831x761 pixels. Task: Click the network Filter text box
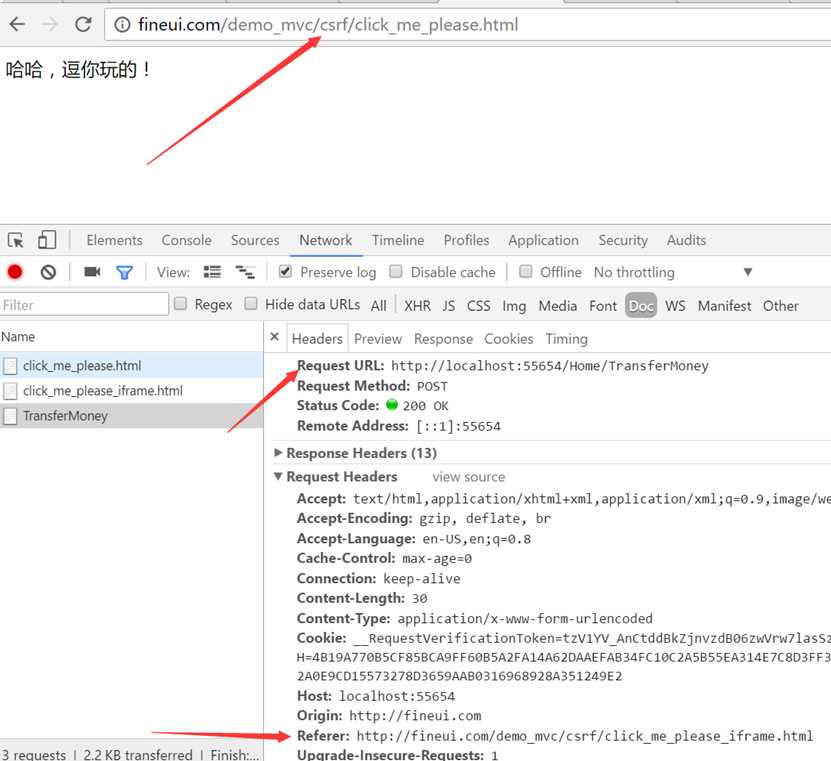[x=84, y=305]
